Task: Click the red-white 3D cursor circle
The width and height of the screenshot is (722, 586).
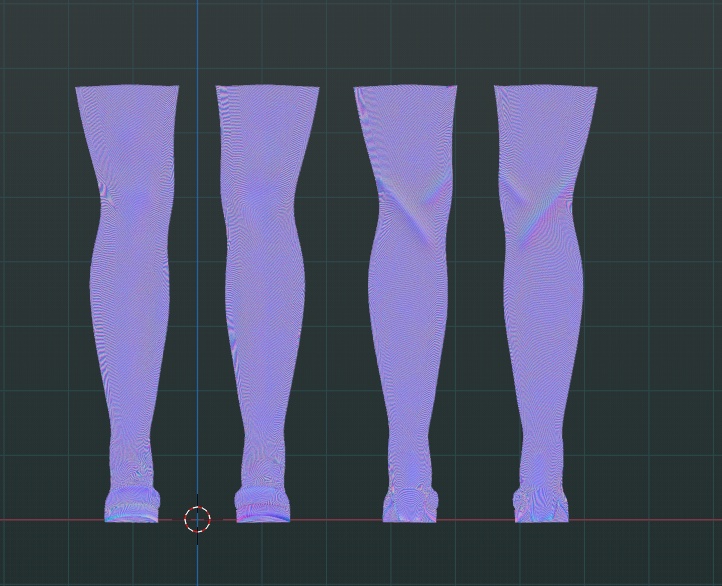Action: coord(198,519)
